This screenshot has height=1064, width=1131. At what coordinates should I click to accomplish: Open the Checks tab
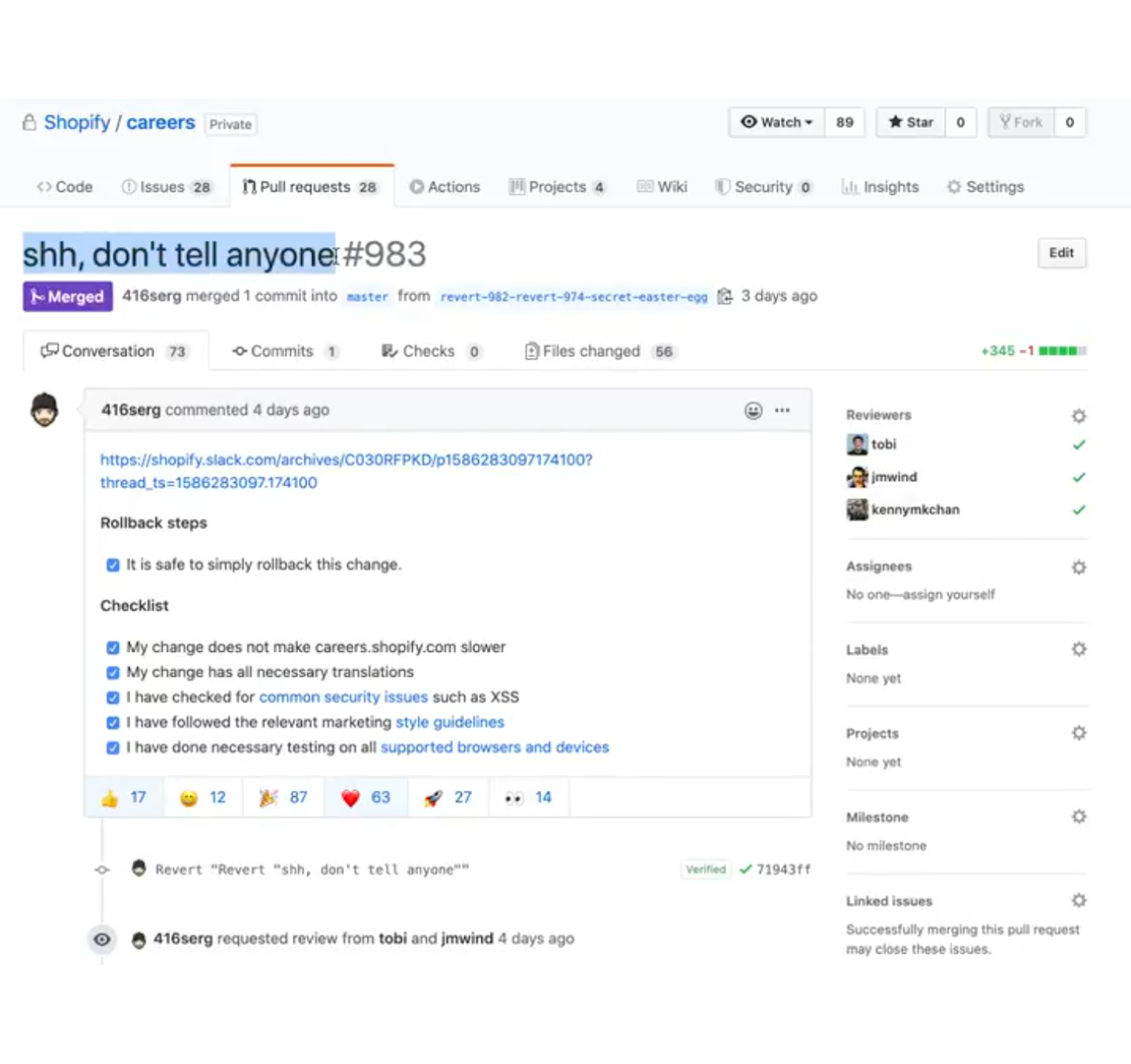click(x=432, y=352)
